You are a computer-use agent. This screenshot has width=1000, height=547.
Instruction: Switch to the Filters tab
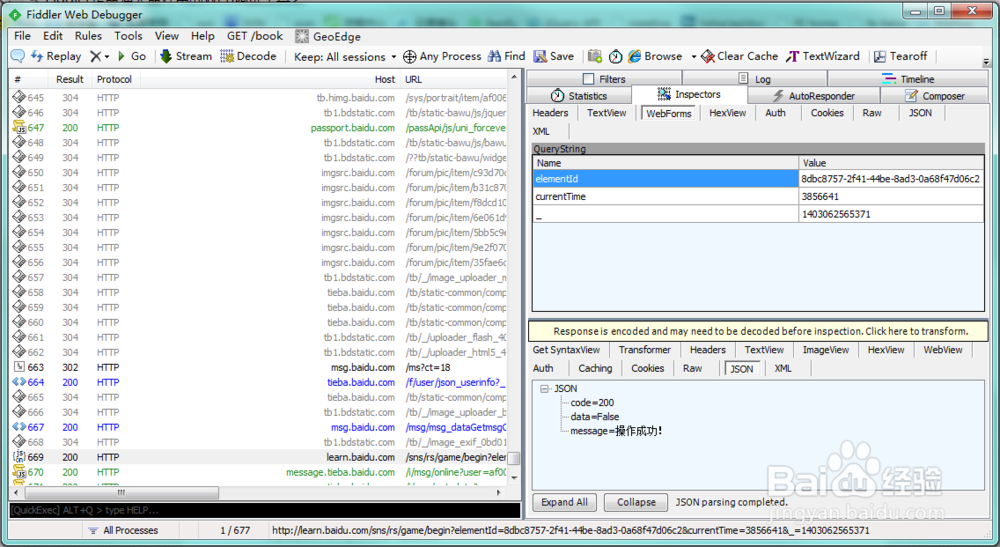(x=604, y=78)
